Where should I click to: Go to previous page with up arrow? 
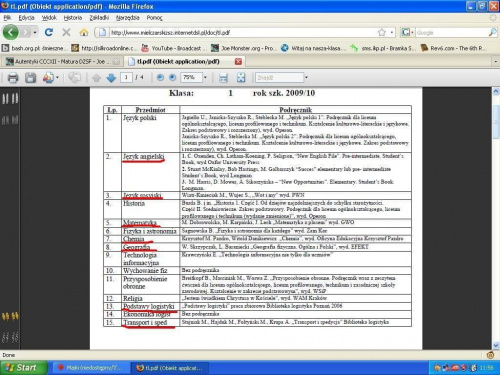(x=96, y=78)
